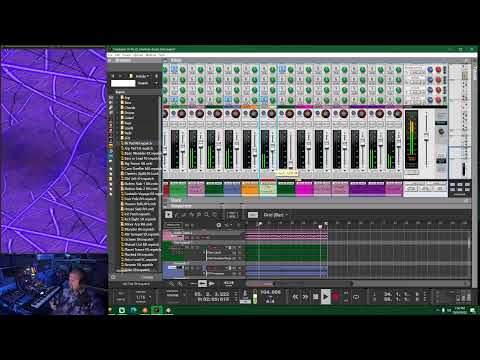Click the browser Forward arrow
480x360 pixels.
coord(120,76)
